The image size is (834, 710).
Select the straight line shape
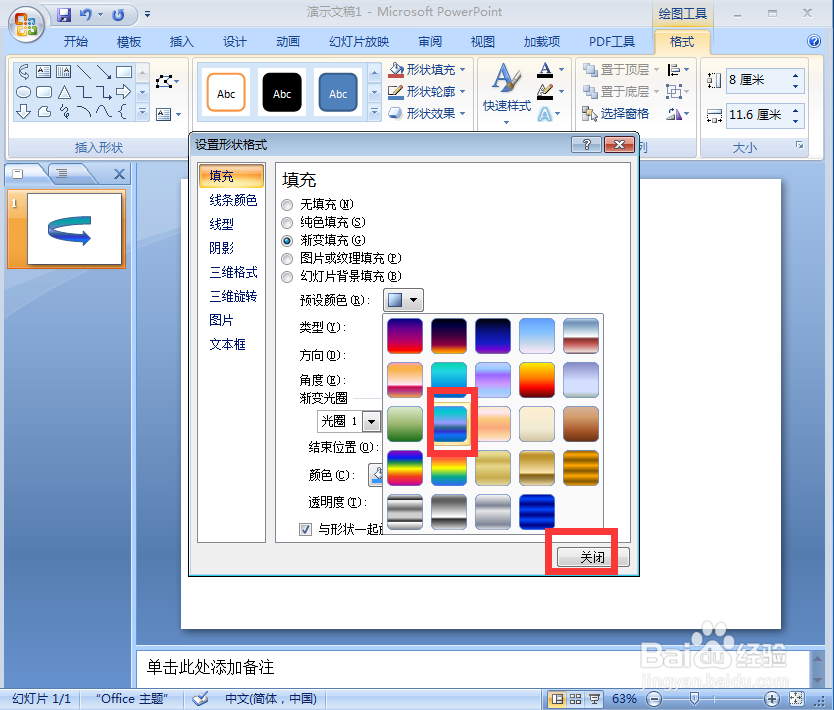(84, 71)
